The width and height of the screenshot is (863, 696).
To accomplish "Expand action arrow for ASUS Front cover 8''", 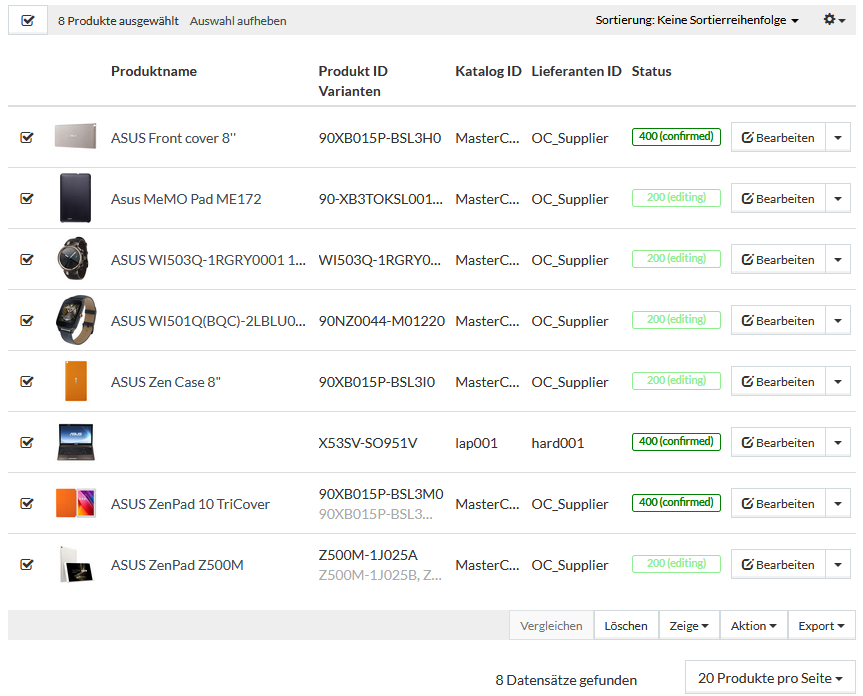I will (x=838, y=138).
